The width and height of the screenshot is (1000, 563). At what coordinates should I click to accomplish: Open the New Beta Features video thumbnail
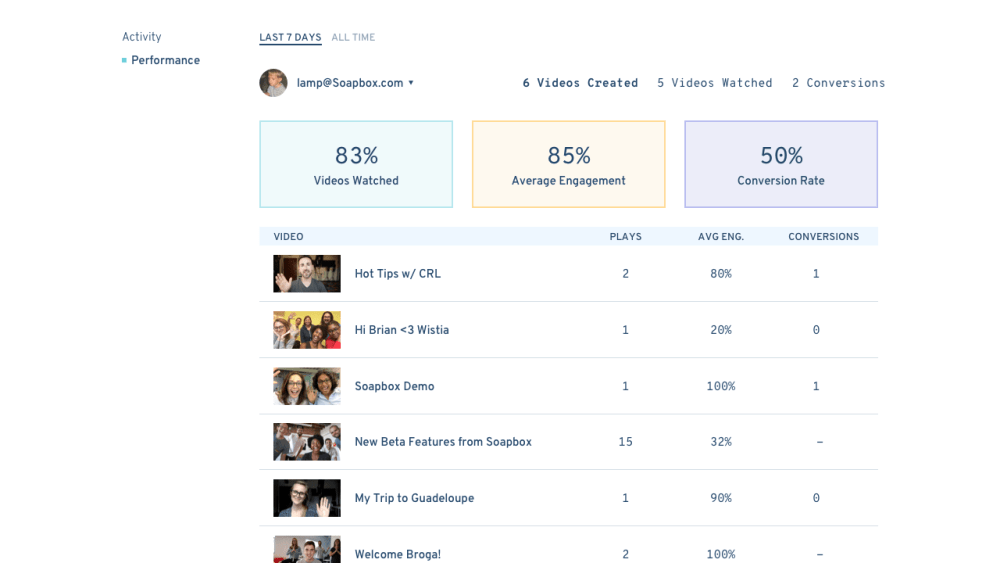coord(307,442)
